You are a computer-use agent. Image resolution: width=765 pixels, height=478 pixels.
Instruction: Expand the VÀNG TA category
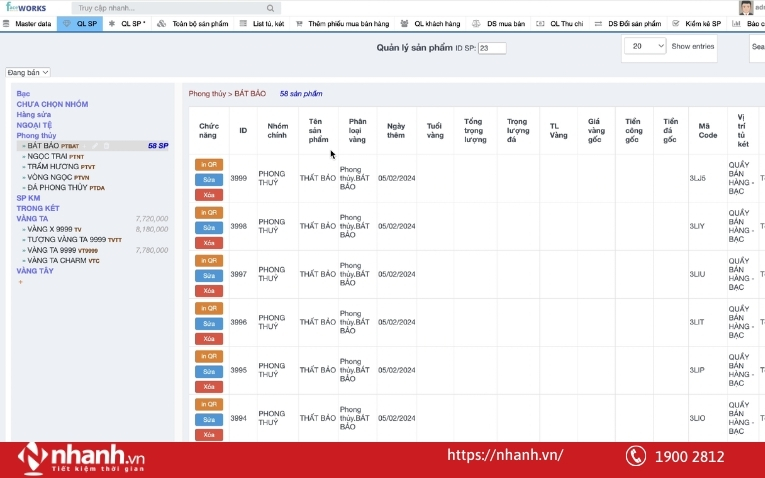pyautogui.click(x=32, y=218)
